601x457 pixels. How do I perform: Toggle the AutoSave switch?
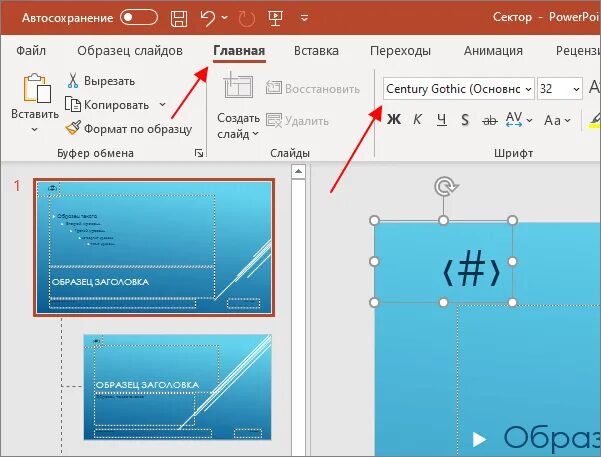139,18
